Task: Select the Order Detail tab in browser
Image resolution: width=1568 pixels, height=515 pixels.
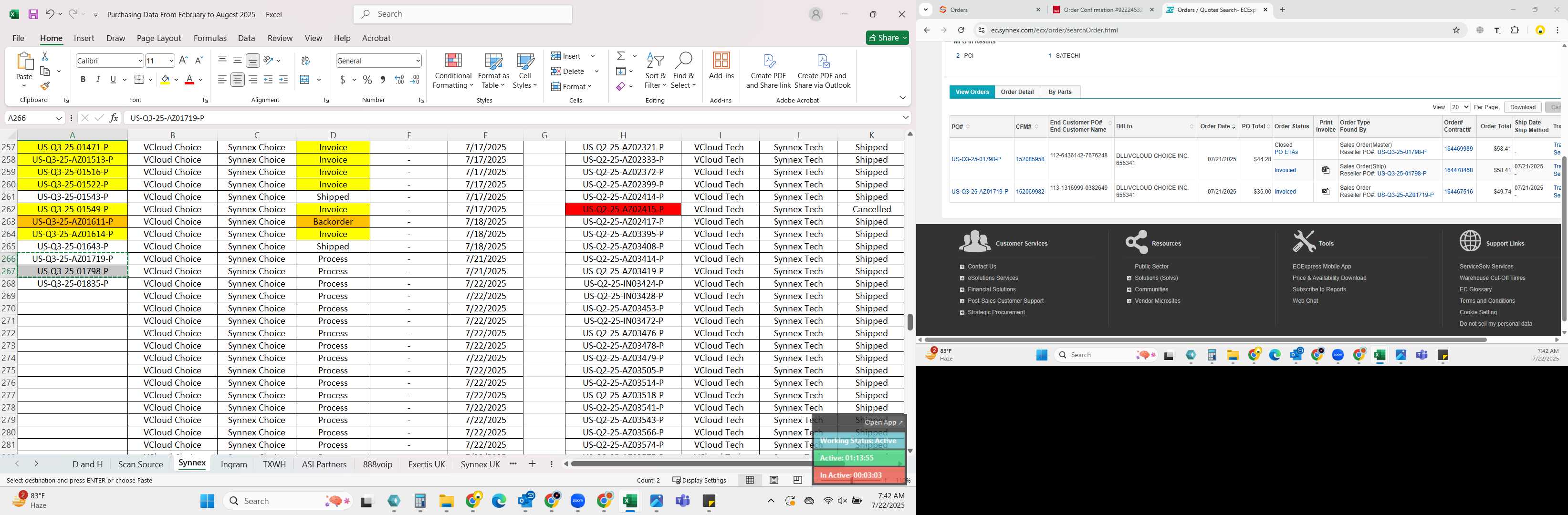Action: pos(1017,92)
